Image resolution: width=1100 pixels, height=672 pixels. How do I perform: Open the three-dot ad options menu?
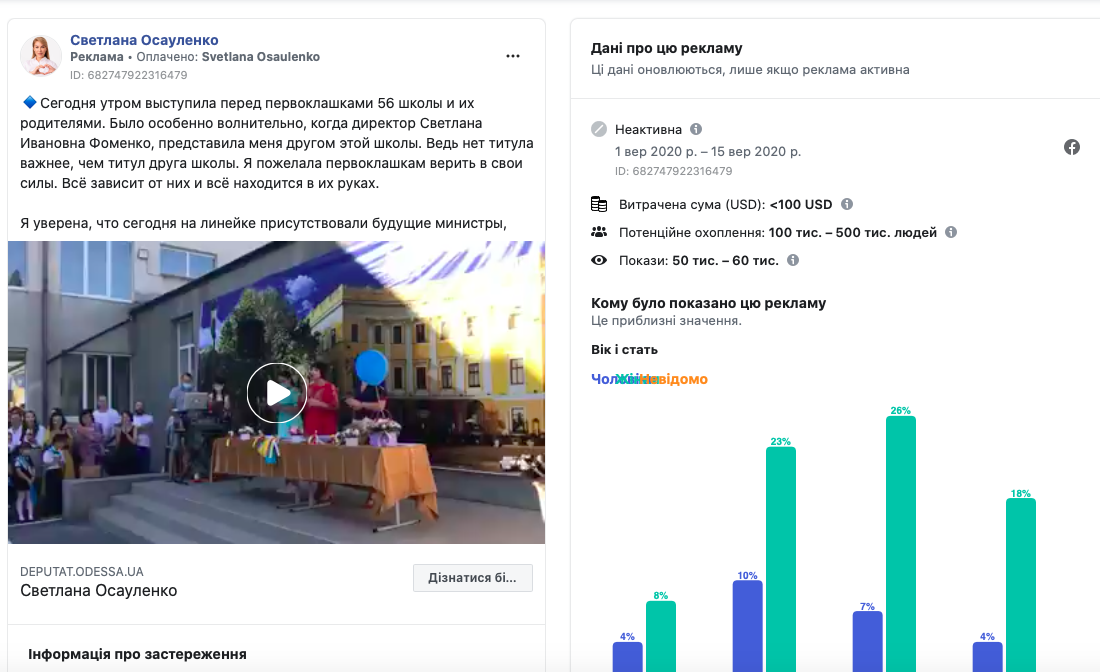pos(513,56)
